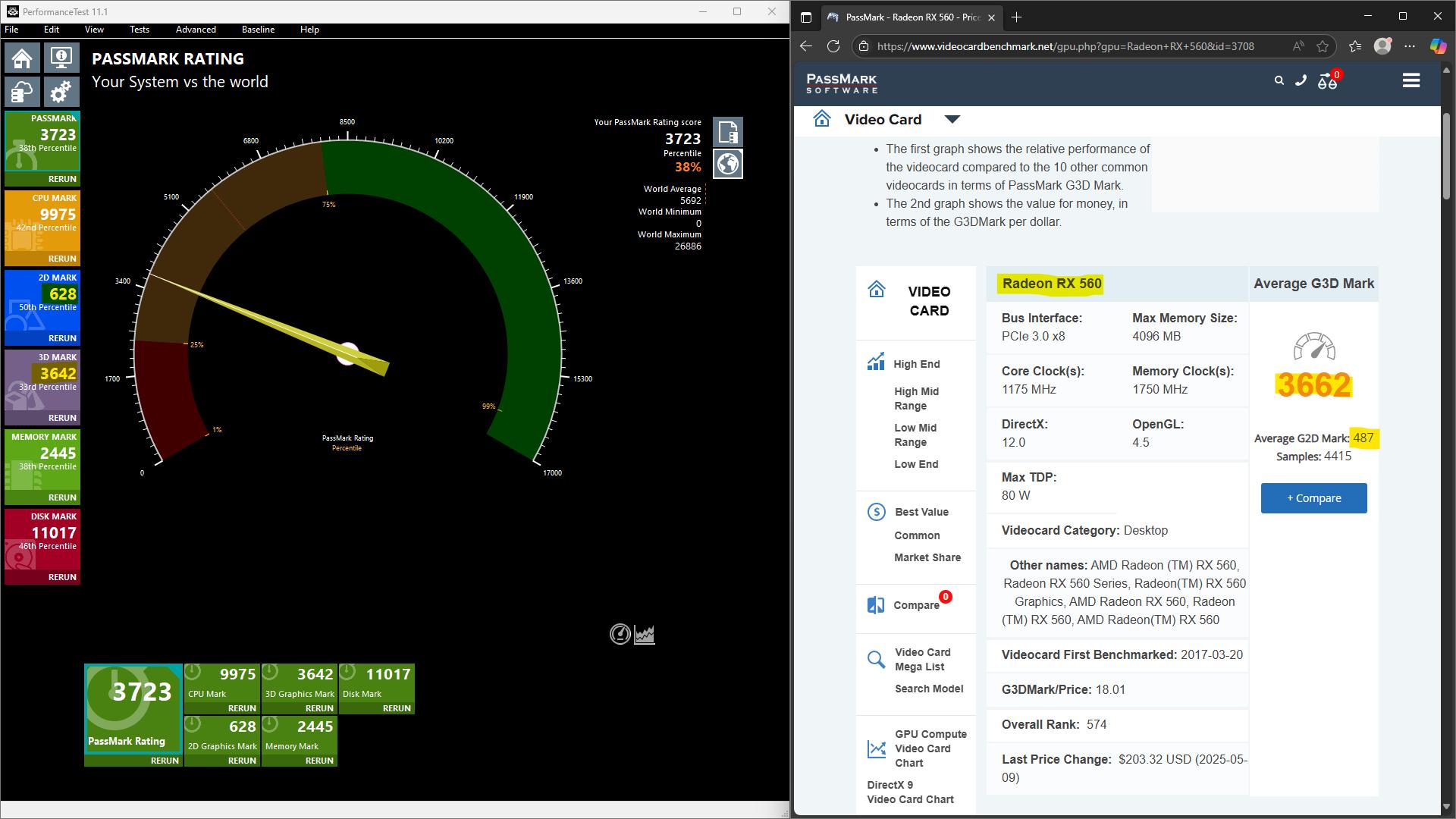Select the bottom CPU Mark 9975 tile
This screenshot has width=1456, height=819.
coord(222,689)
